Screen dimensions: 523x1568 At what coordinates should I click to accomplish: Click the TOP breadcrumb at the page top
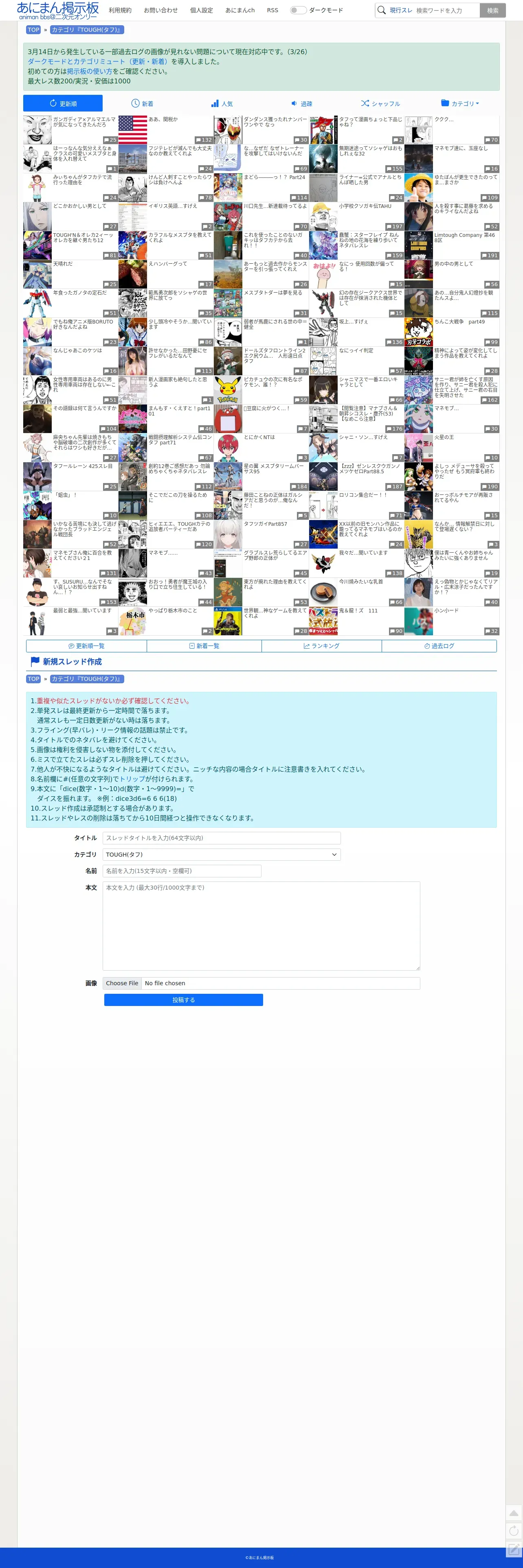click(x=33, y=30)
